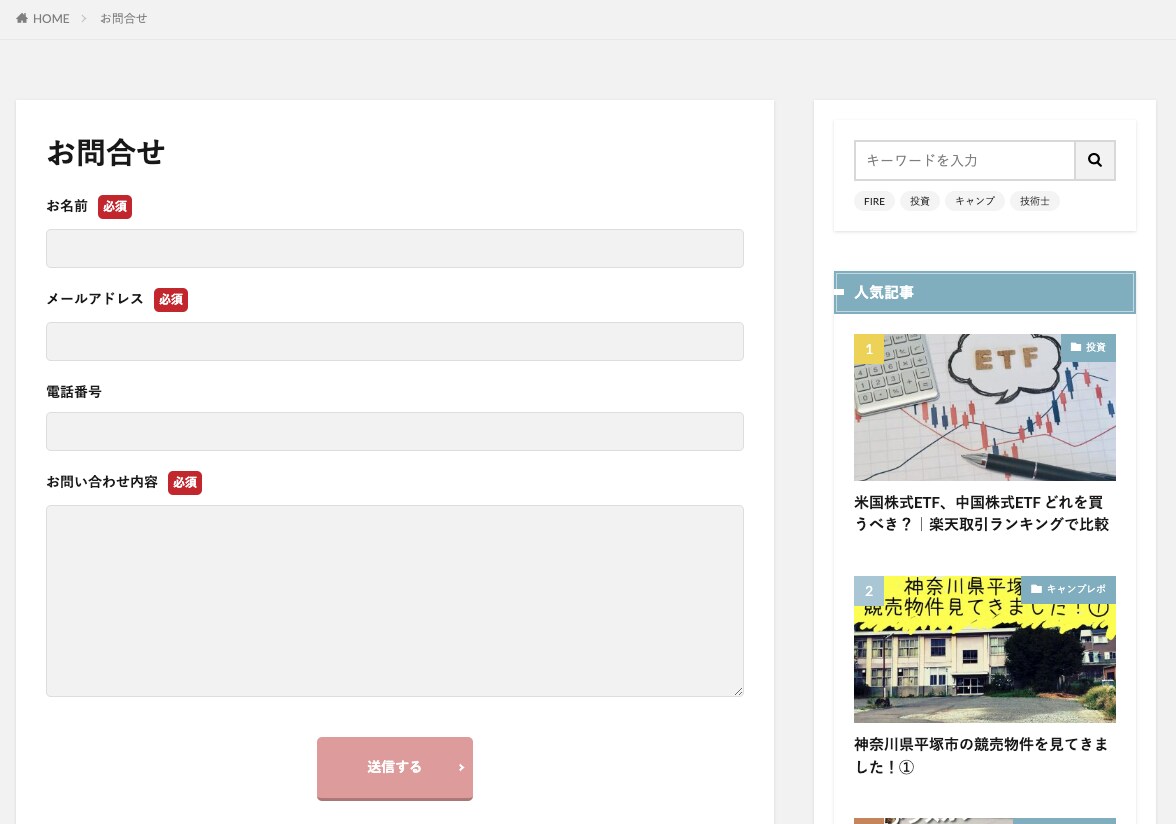Open article title 米国株式ETF、中国株式ETF どれを買うべき
The height and width of the screenshot is (824, 1176).
click(x=982, y=513)
